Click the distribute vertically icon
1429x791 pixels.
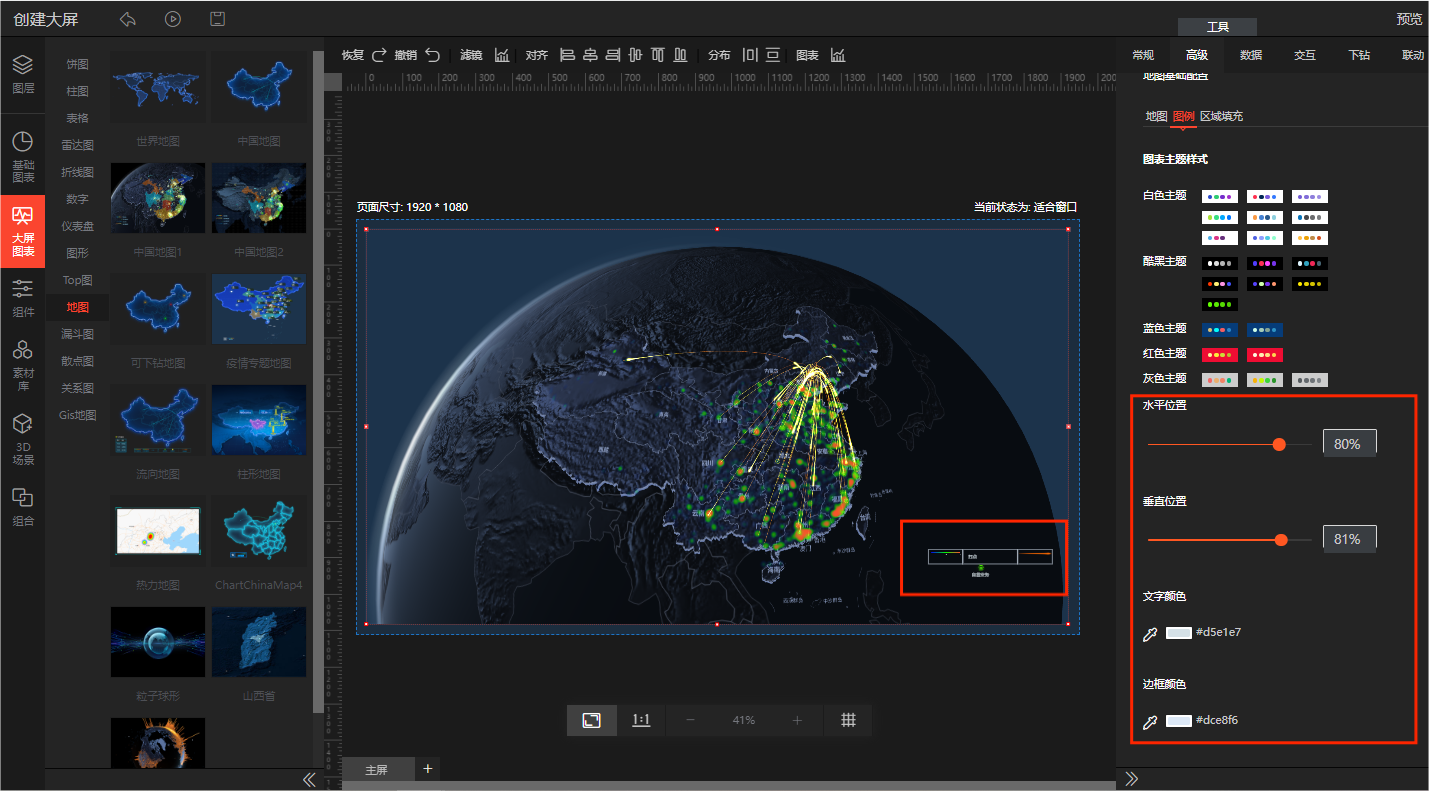(773, 55)
